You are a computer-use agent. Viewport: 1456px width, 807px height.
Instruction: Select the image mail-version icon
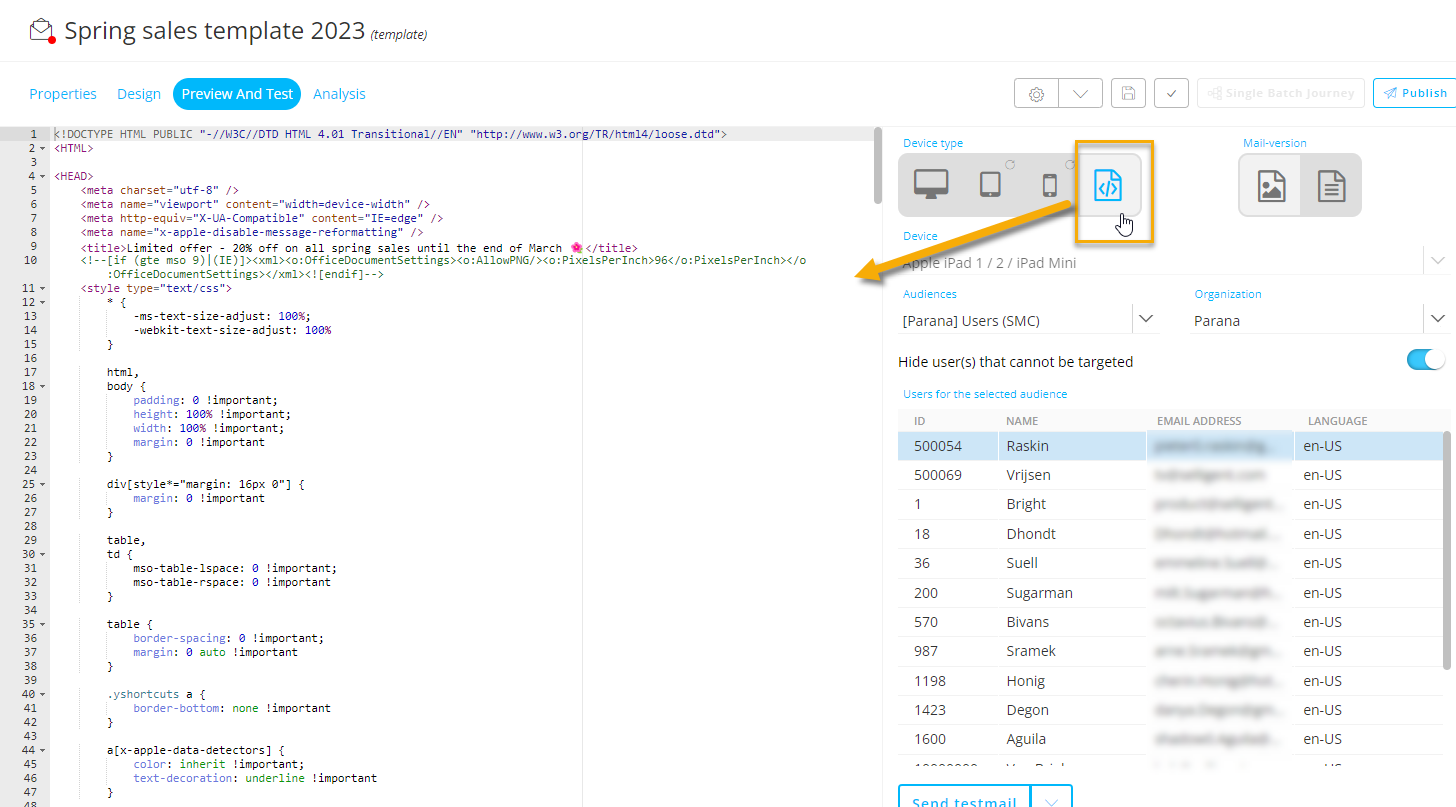[x=1271, y=186]
